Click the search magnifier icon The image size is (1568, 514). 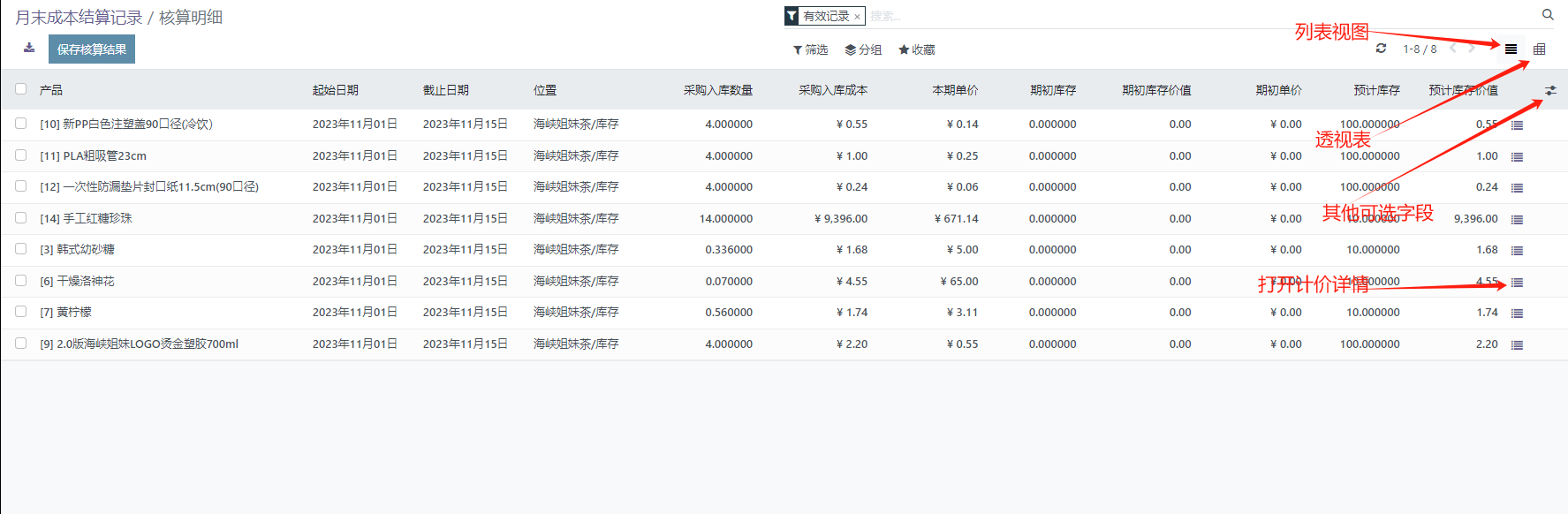[x=1548, y=15]
